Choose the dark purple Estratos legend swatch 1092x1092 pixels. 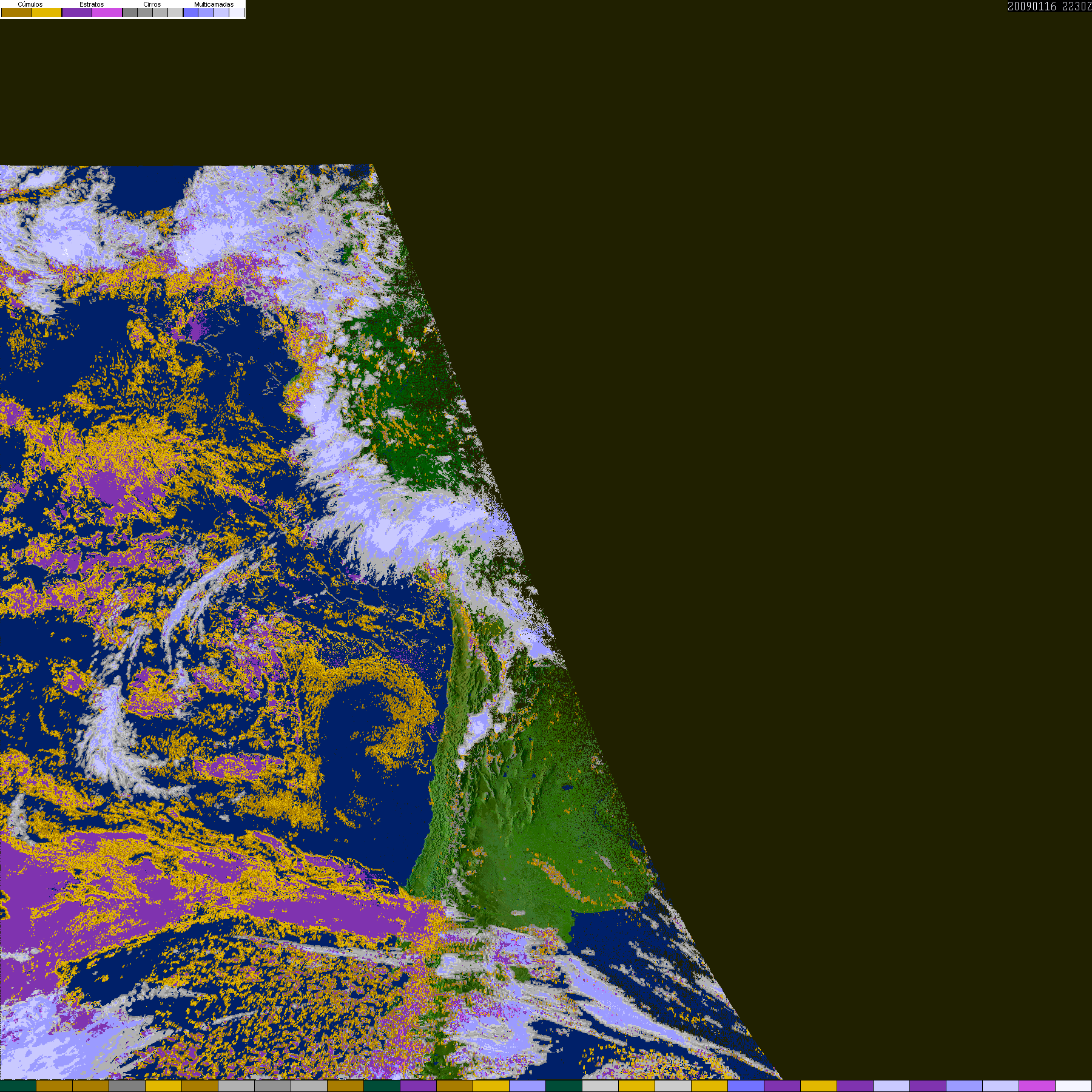(x=77, y=13)
